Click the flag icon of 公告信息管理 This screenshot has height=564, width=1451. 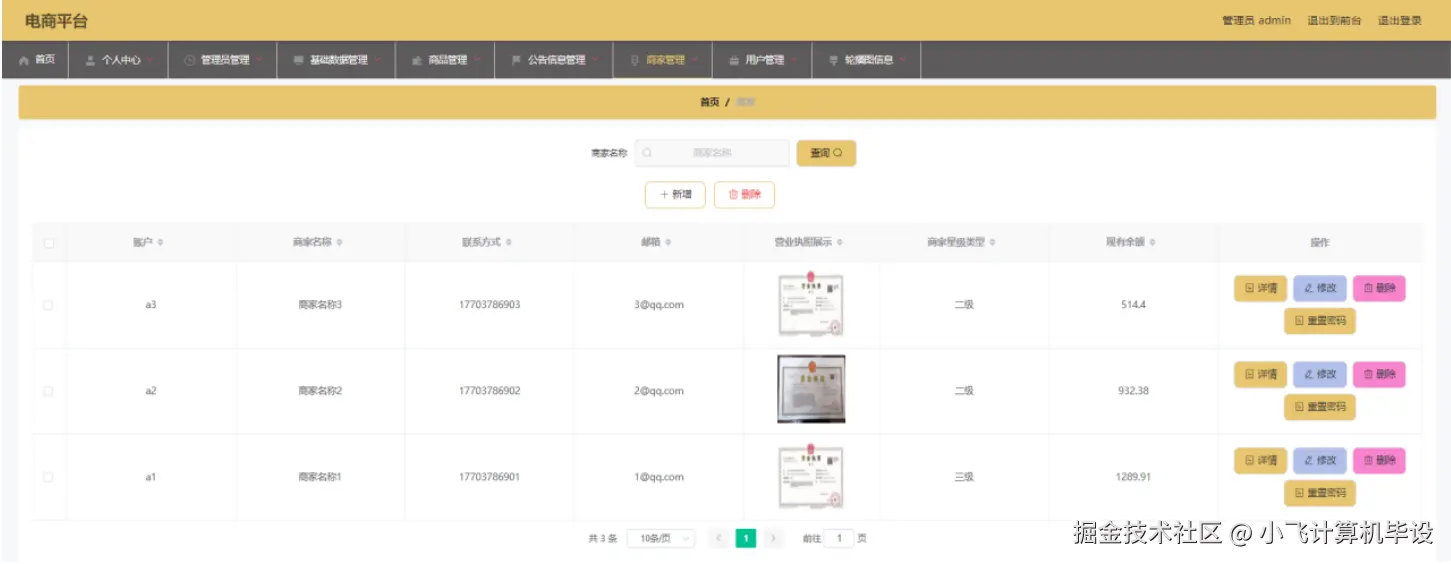[x=516, y=60]
